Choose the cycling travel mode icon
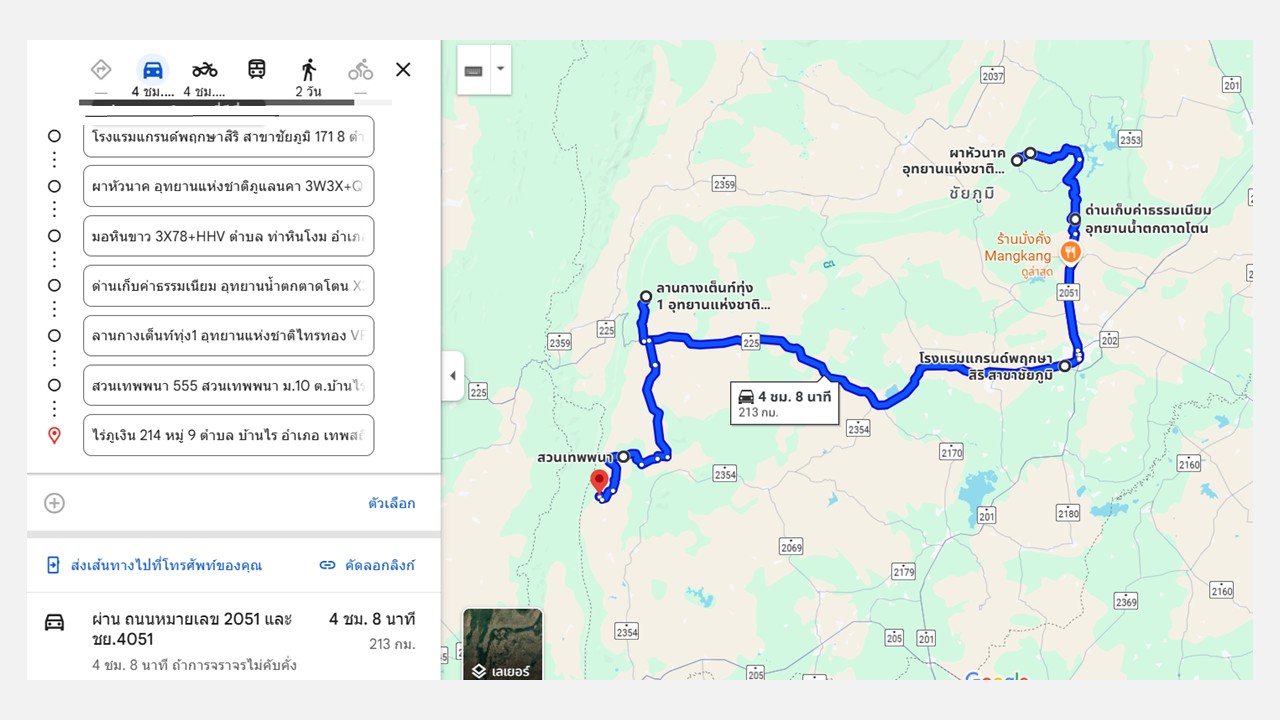 361,70
